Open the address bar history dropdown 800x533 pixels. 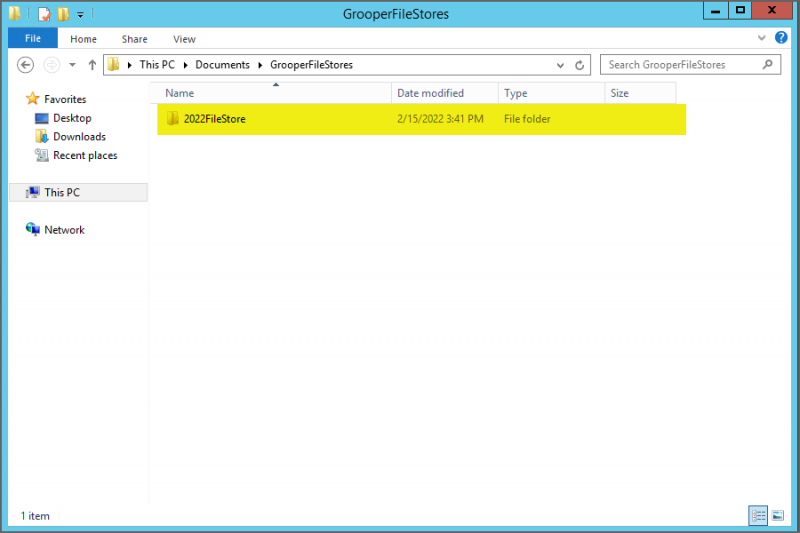tap(560, 65)
